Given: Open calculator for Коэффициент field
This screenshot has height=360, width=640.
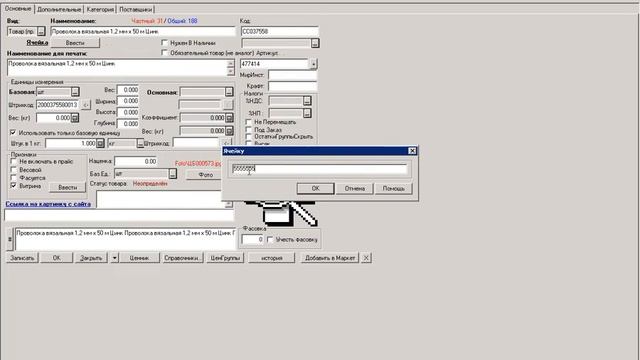Looking at the screenshot, I should pos(229,118).
